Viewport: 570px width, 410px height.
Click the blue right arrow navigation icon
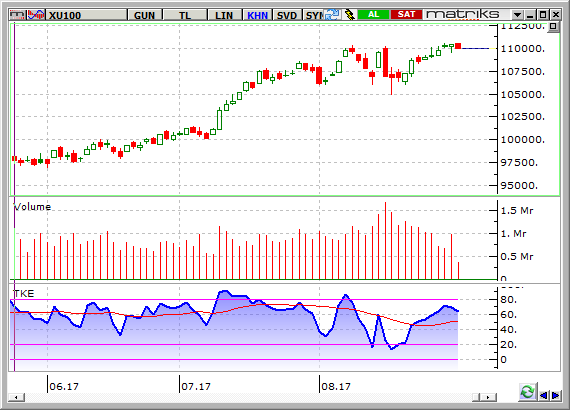tap(555, 395)
